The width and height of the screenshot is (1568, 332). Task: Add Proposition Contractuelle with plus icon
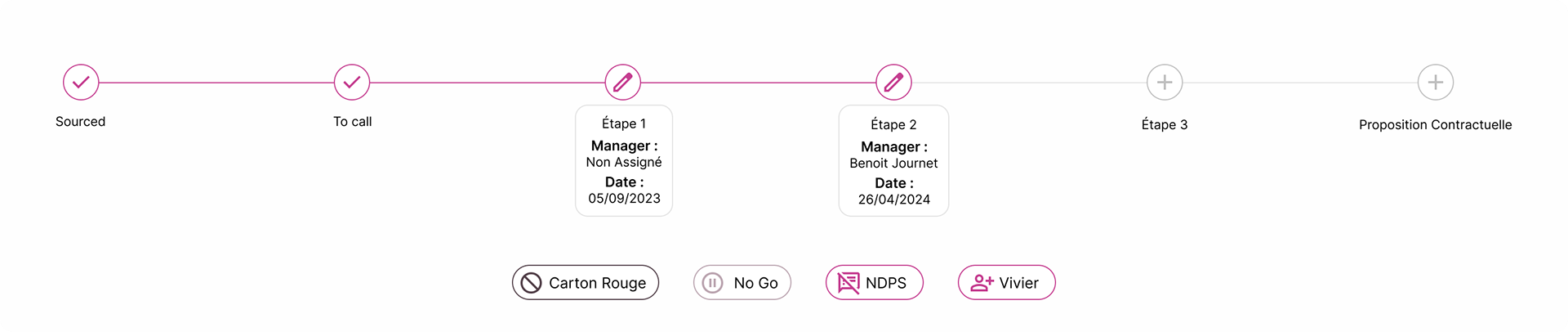(x=1436, y=83)
